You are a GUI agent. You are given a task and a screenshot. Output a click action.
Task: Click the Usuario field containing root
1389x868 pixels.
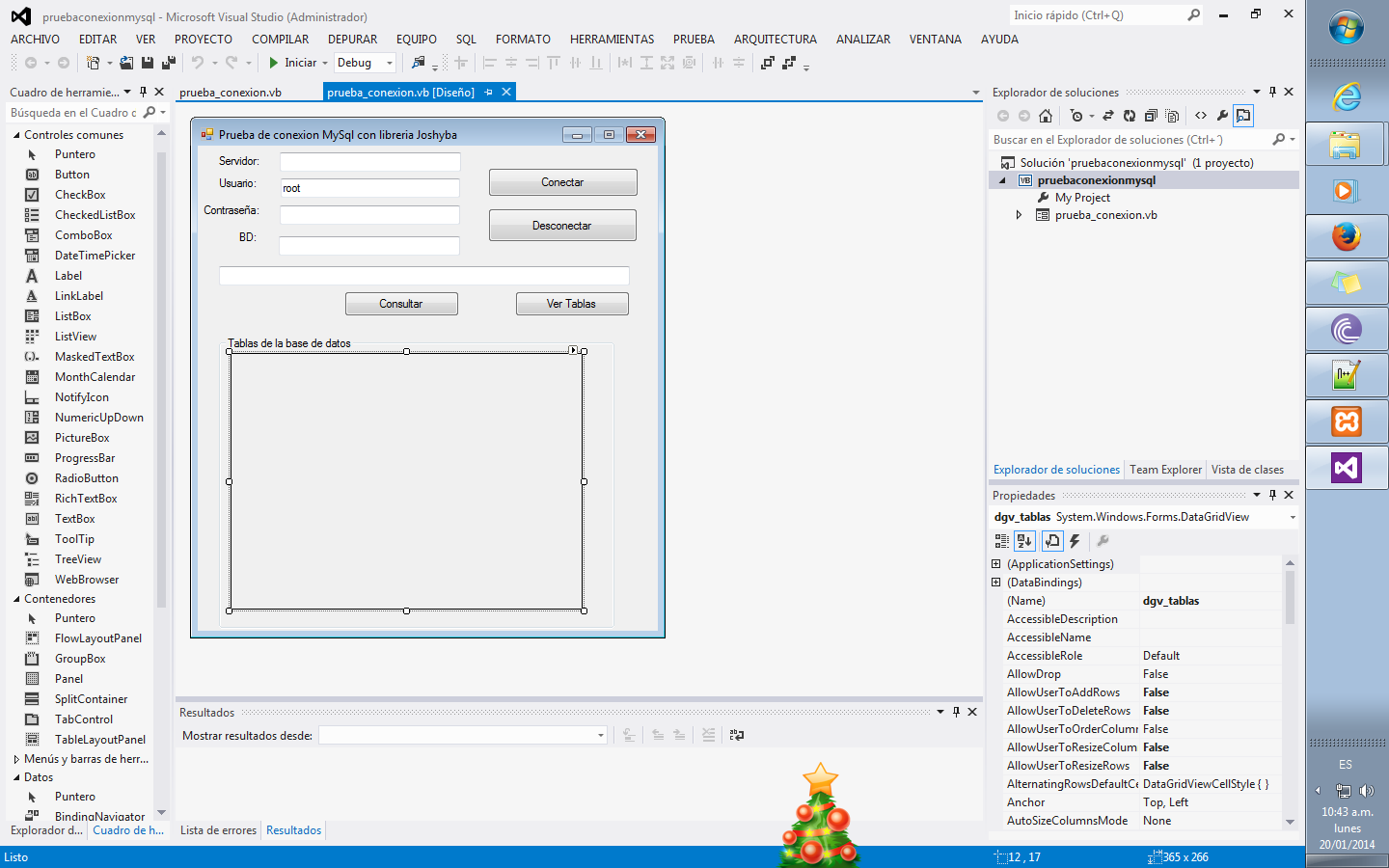[369, 188]
